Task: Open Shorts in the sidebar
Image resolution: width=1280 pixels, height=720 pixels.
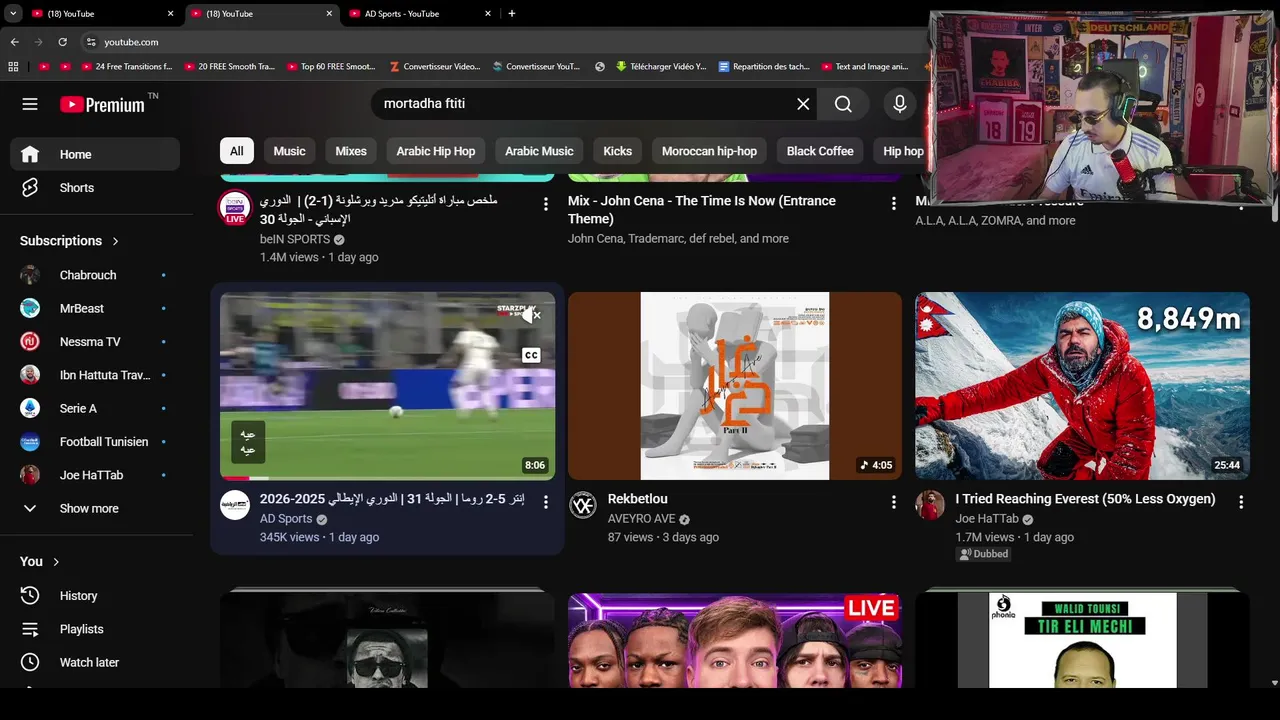Action: coord(95,187)
